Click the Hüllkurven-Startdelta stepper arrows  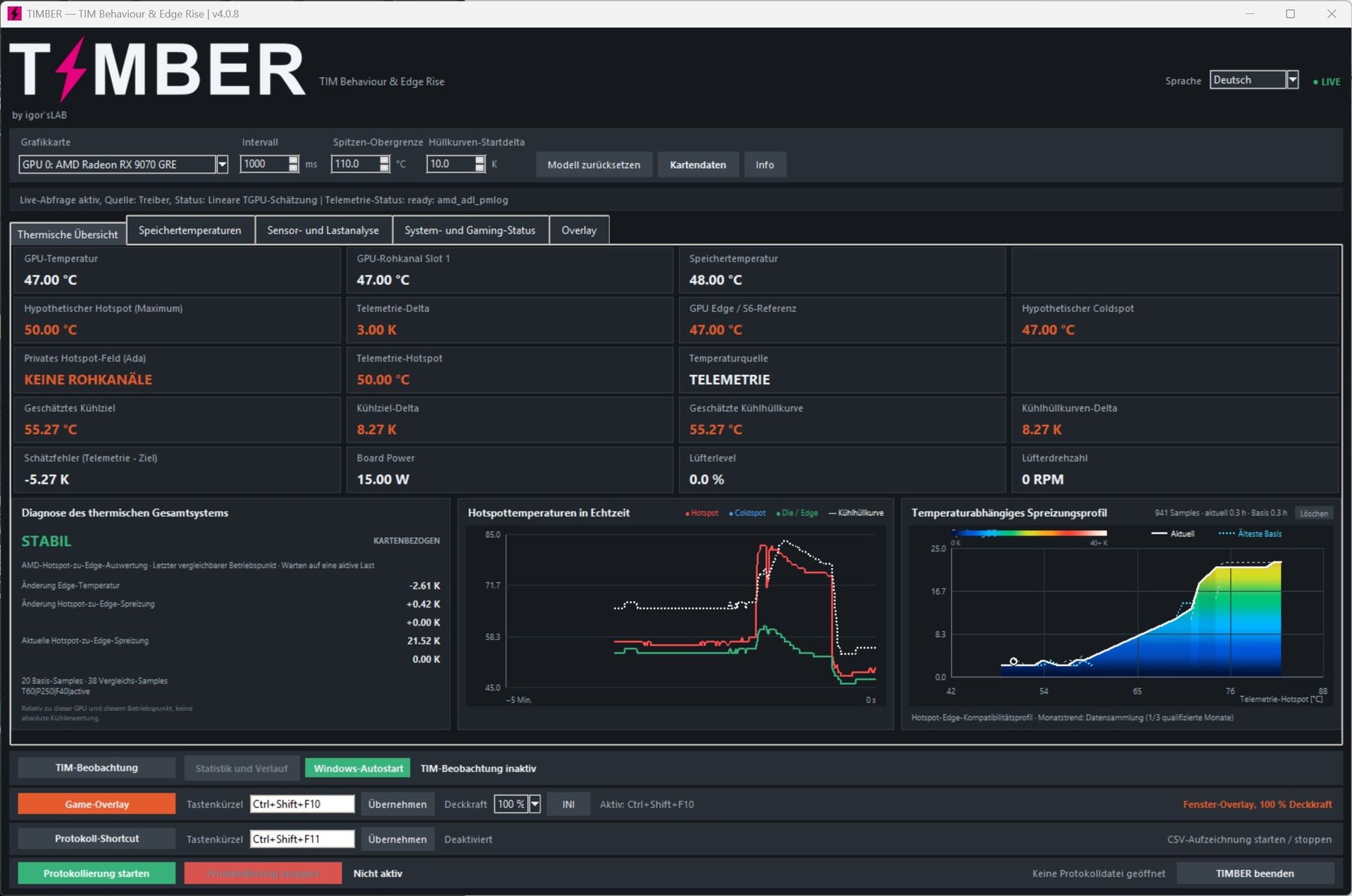(x=480, y=164)
